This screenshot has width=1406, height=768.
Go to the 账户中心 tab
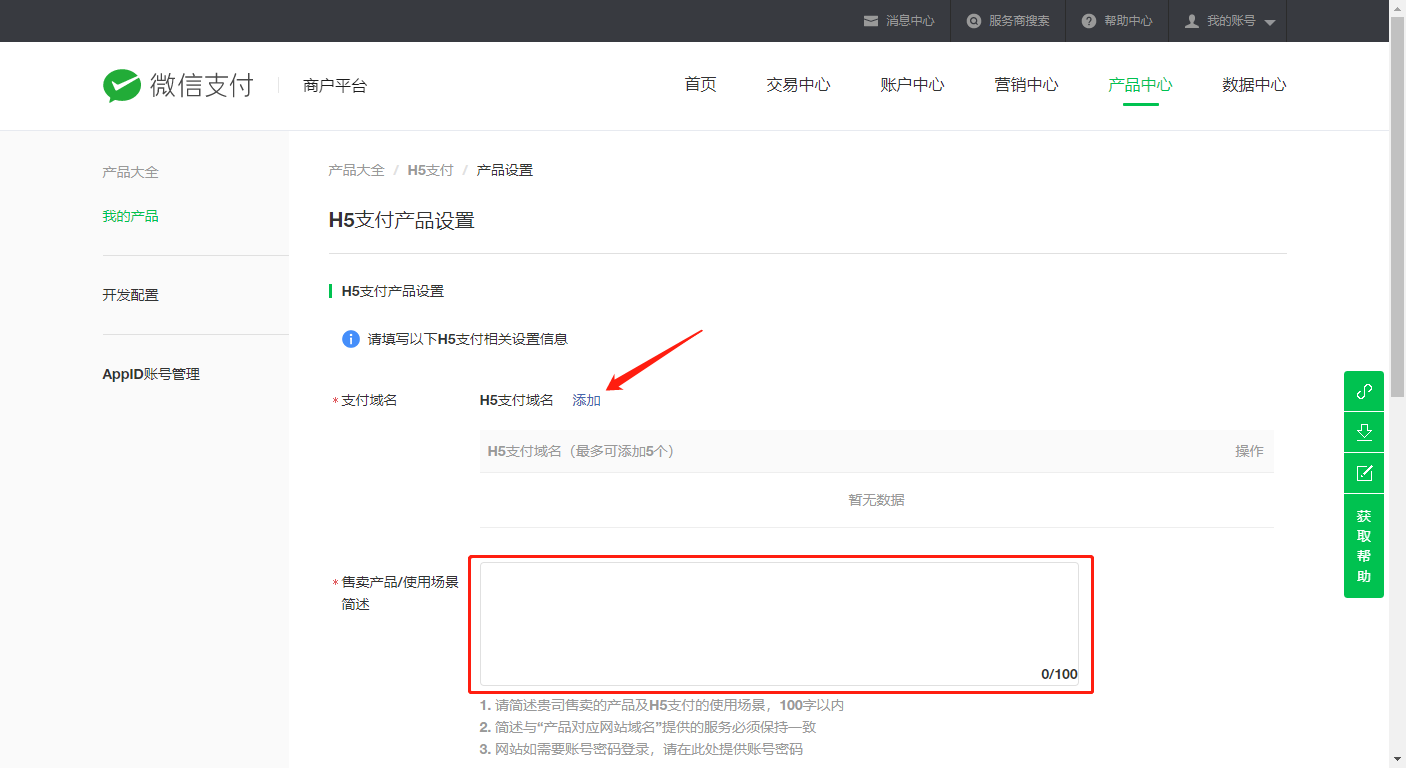pyautogui.click(x=912, y=85)
